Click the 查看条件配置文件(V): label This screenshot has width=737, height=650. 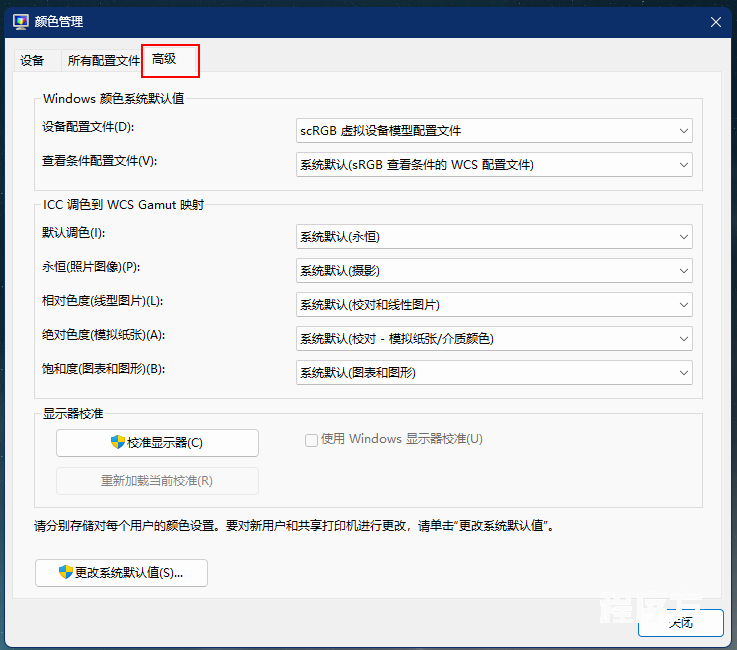(100, 161)
